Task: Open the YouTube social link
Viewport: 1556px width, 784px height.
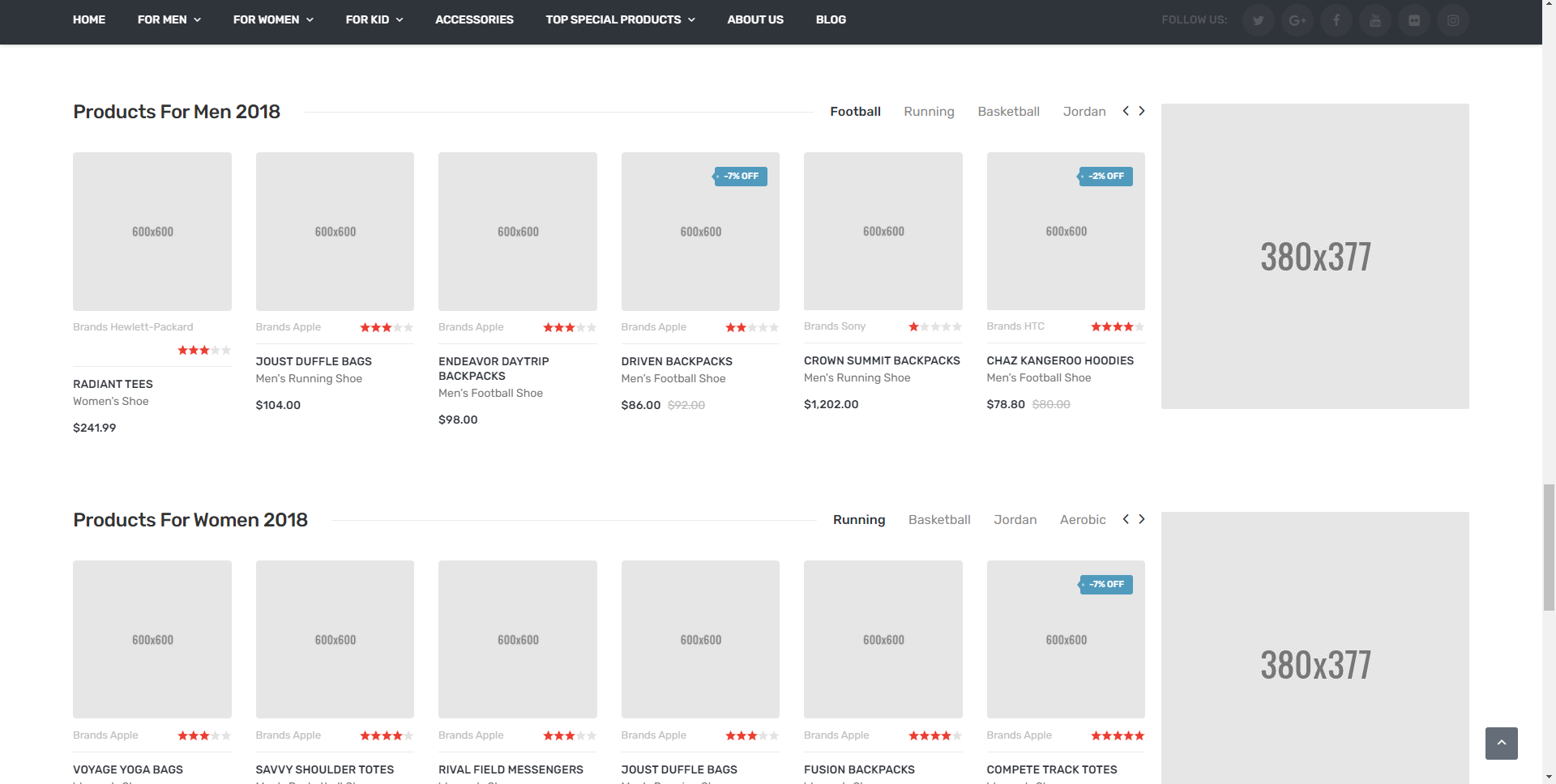Action: [x=1374, y=20]
